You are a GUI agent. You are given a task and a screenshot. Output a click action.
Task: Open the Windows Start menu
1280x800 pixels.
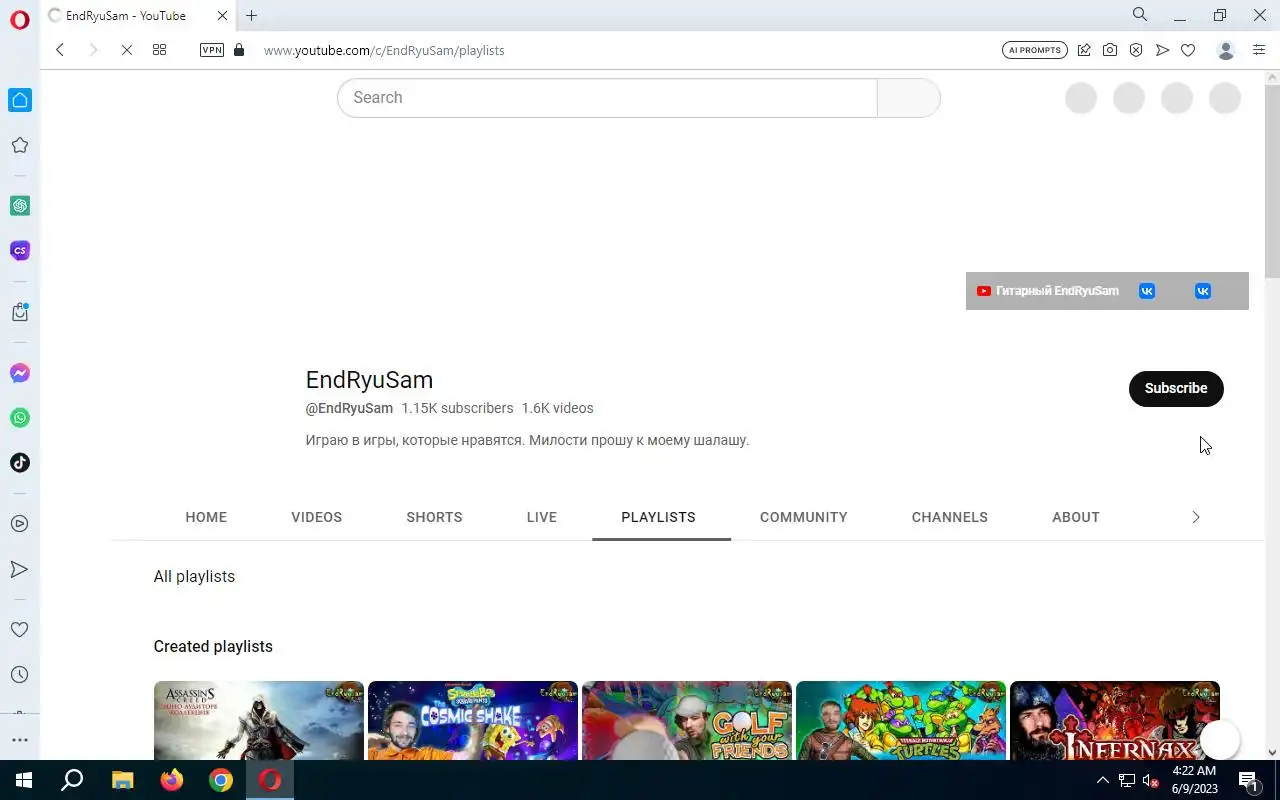click(24, 780)
